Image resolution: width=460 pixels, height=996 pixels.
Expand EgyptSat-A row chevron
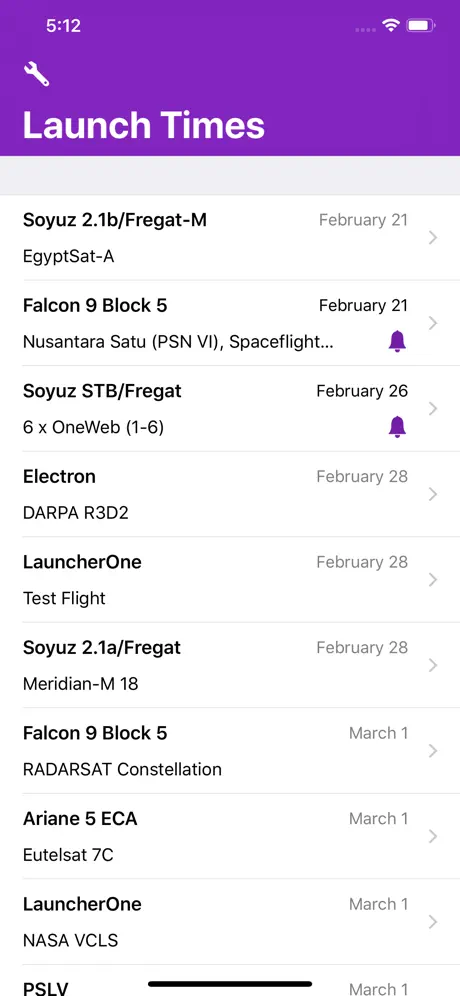(433, 238)
